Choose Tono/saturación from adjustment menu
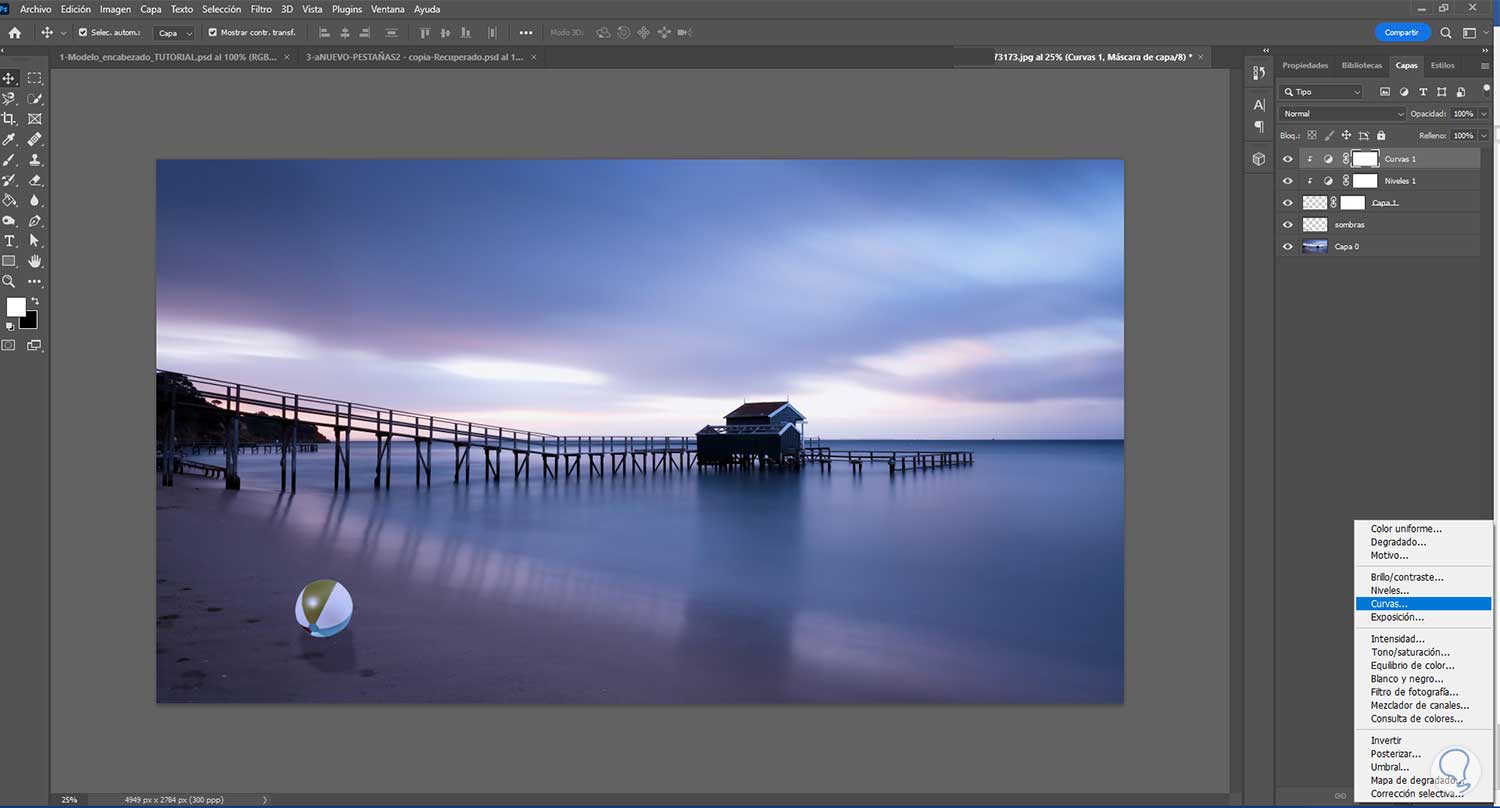 coord(1410,652)
